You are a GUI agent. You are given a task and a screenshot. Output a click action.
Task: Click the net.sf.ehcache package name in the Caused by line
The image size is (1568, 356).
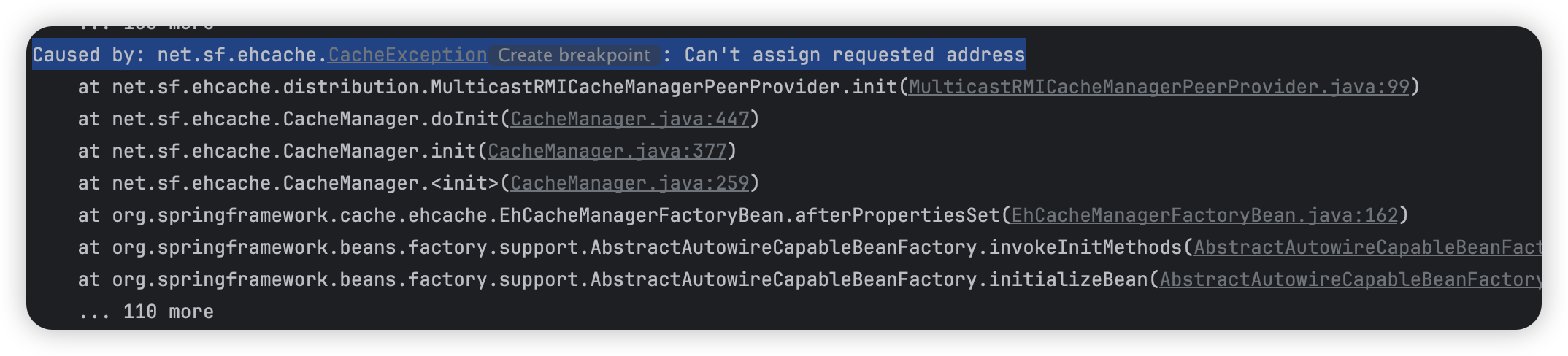point(237,55)
